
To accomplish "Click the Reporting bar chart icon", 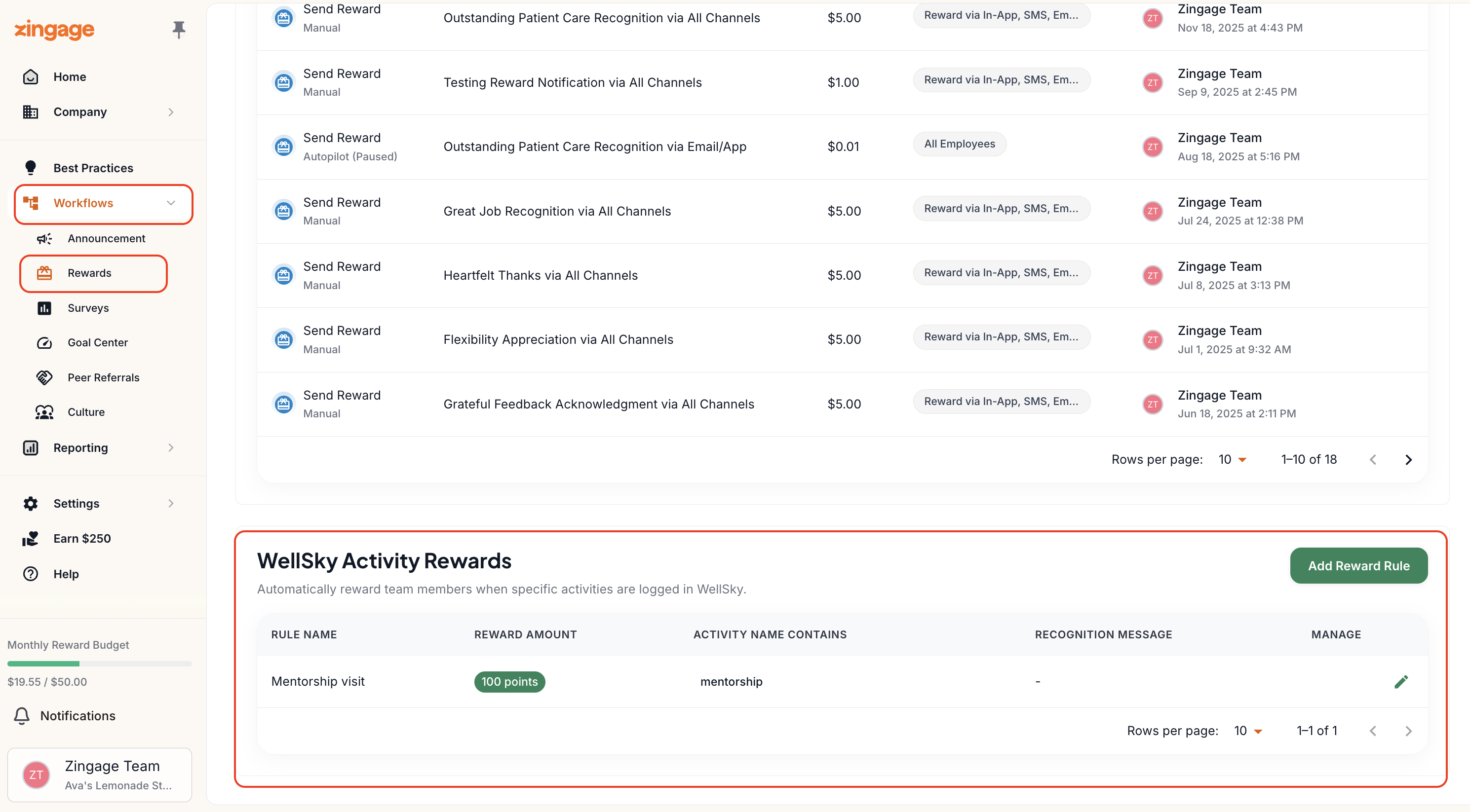I will pos(31,448).
